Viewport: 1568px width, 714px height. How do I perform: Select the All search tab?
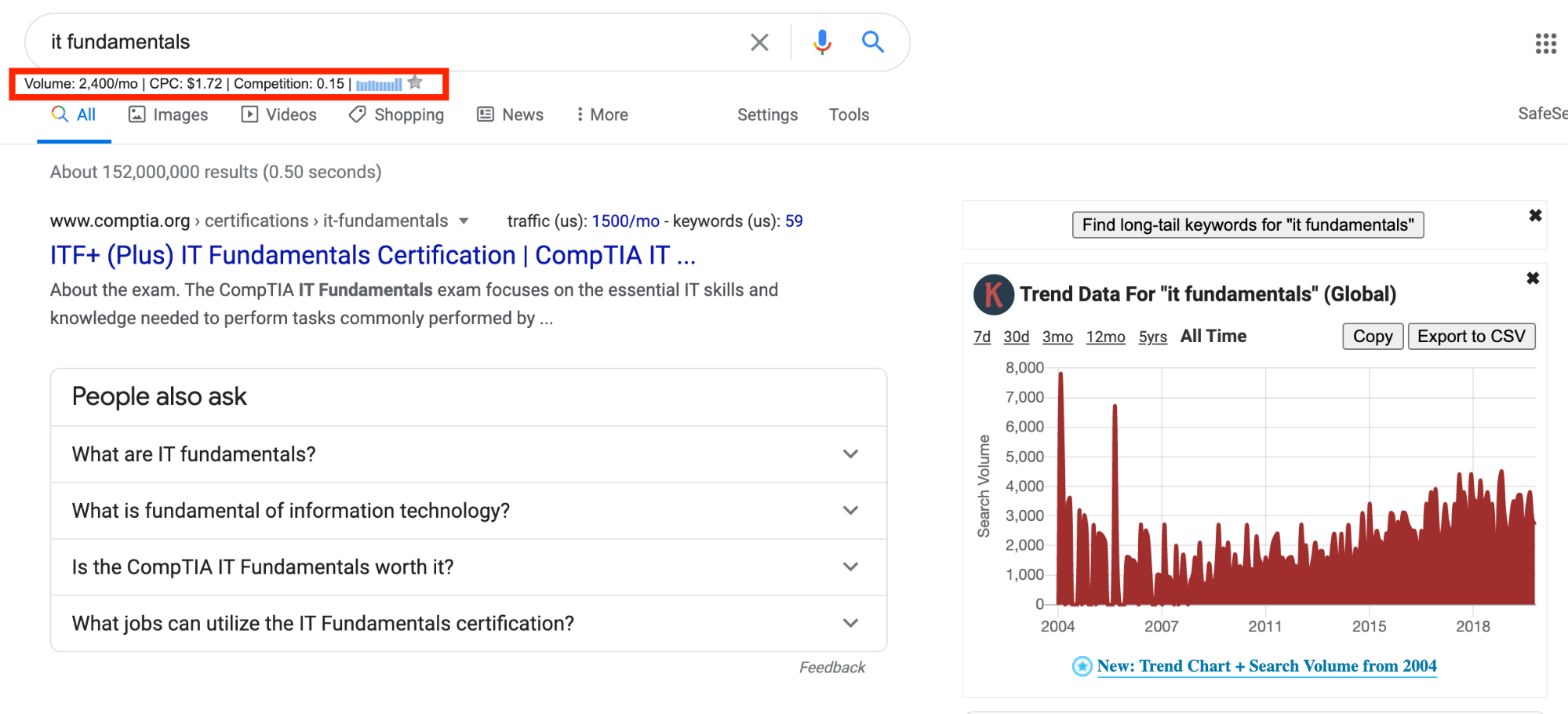(x=74, y=115)
